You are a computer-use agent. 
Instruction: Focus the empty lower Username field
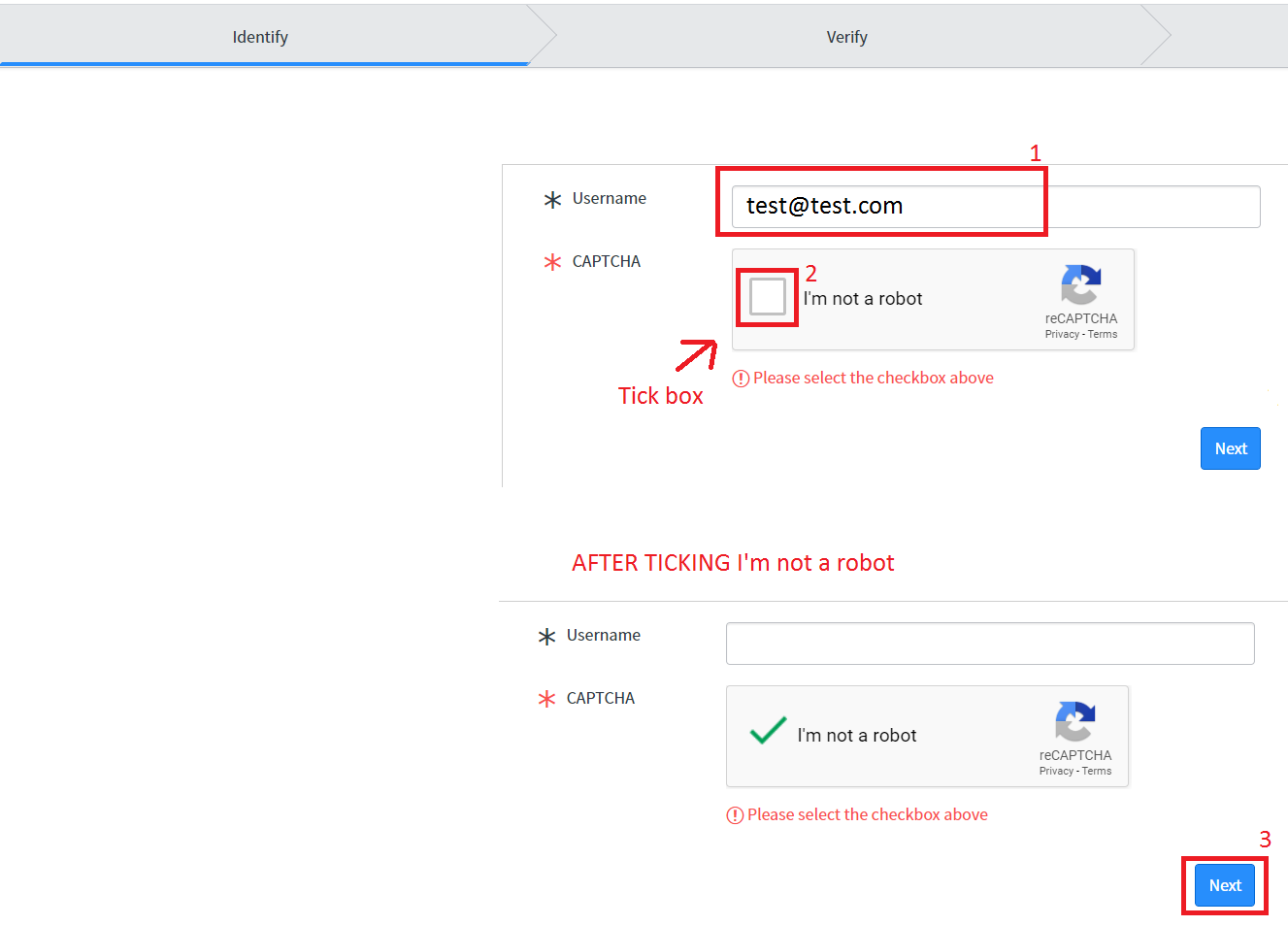pyautogui.click(x=990, y=644)
